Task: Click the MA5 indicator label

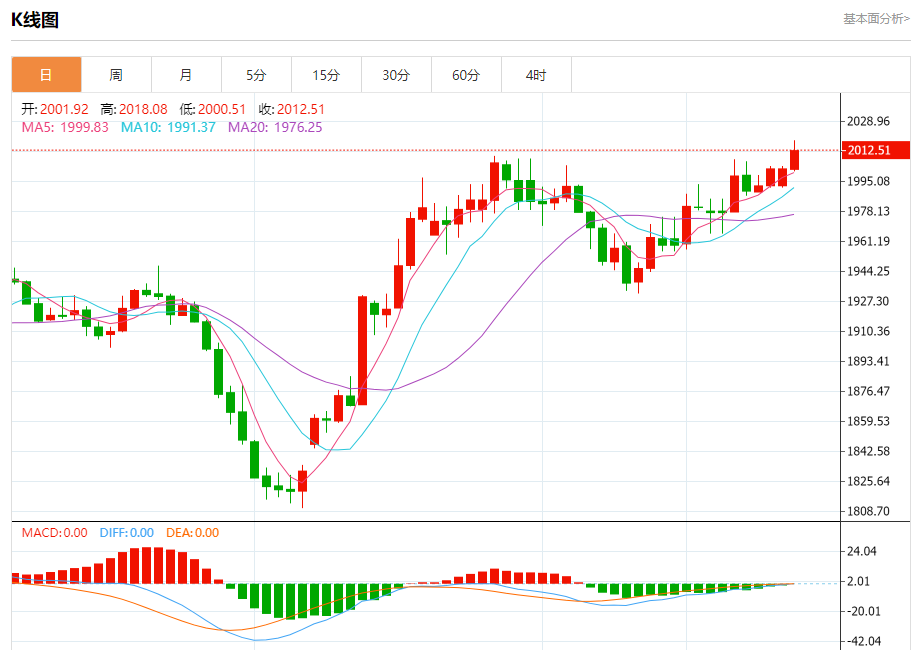Action: 65,127
